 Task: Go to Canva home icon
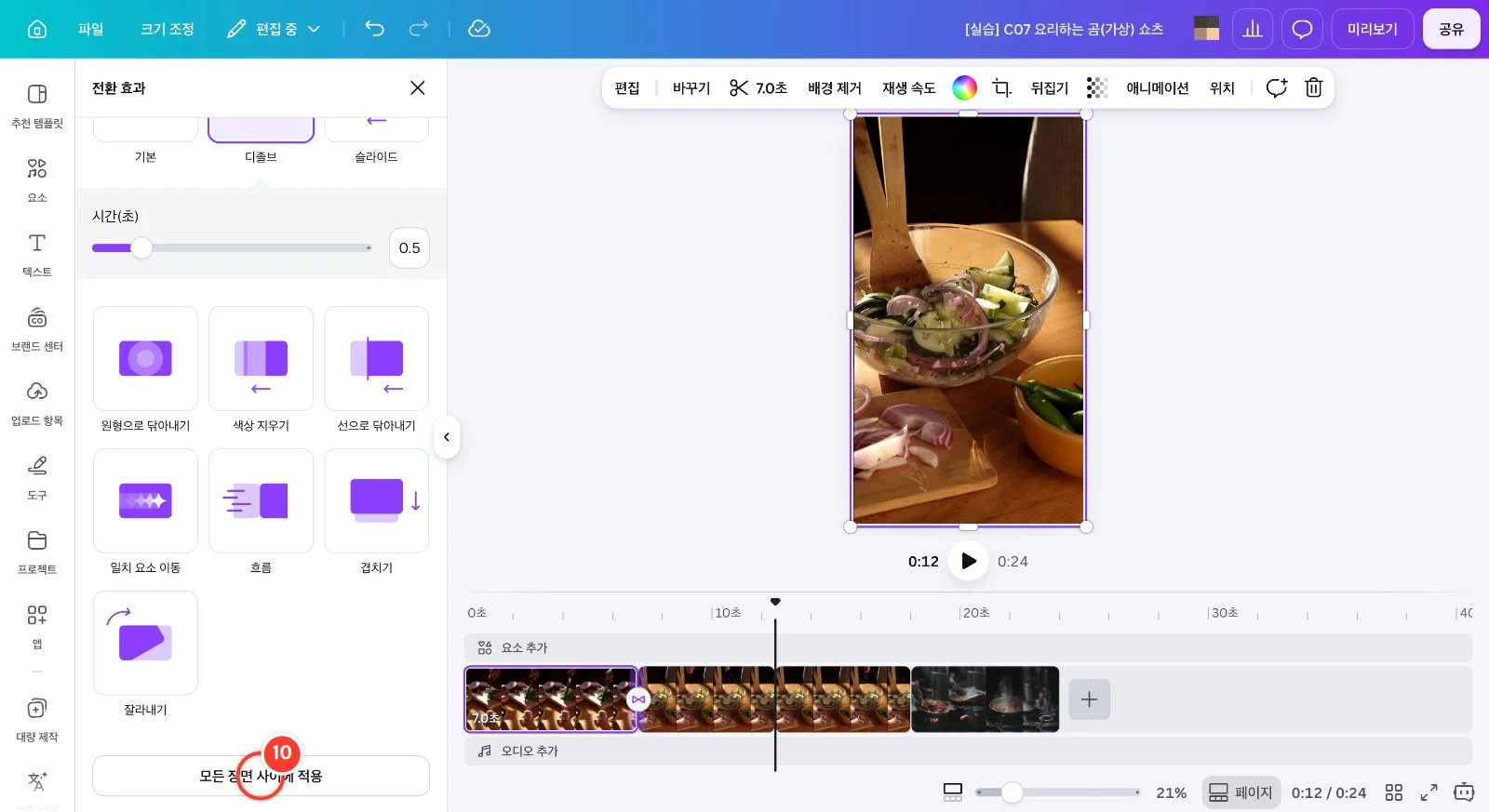(x=37, y=29)
